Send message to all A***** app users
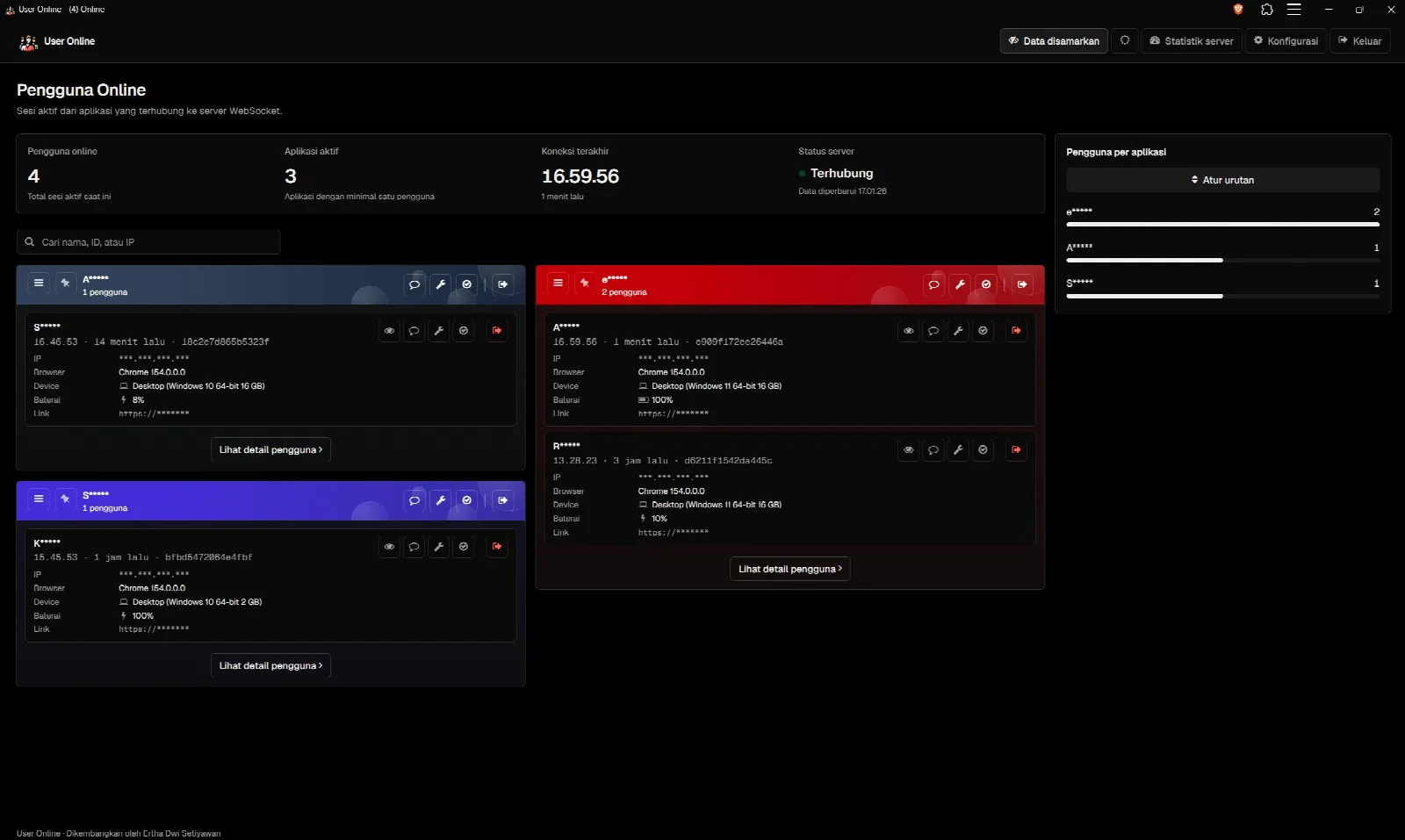 tap(414, 284)
